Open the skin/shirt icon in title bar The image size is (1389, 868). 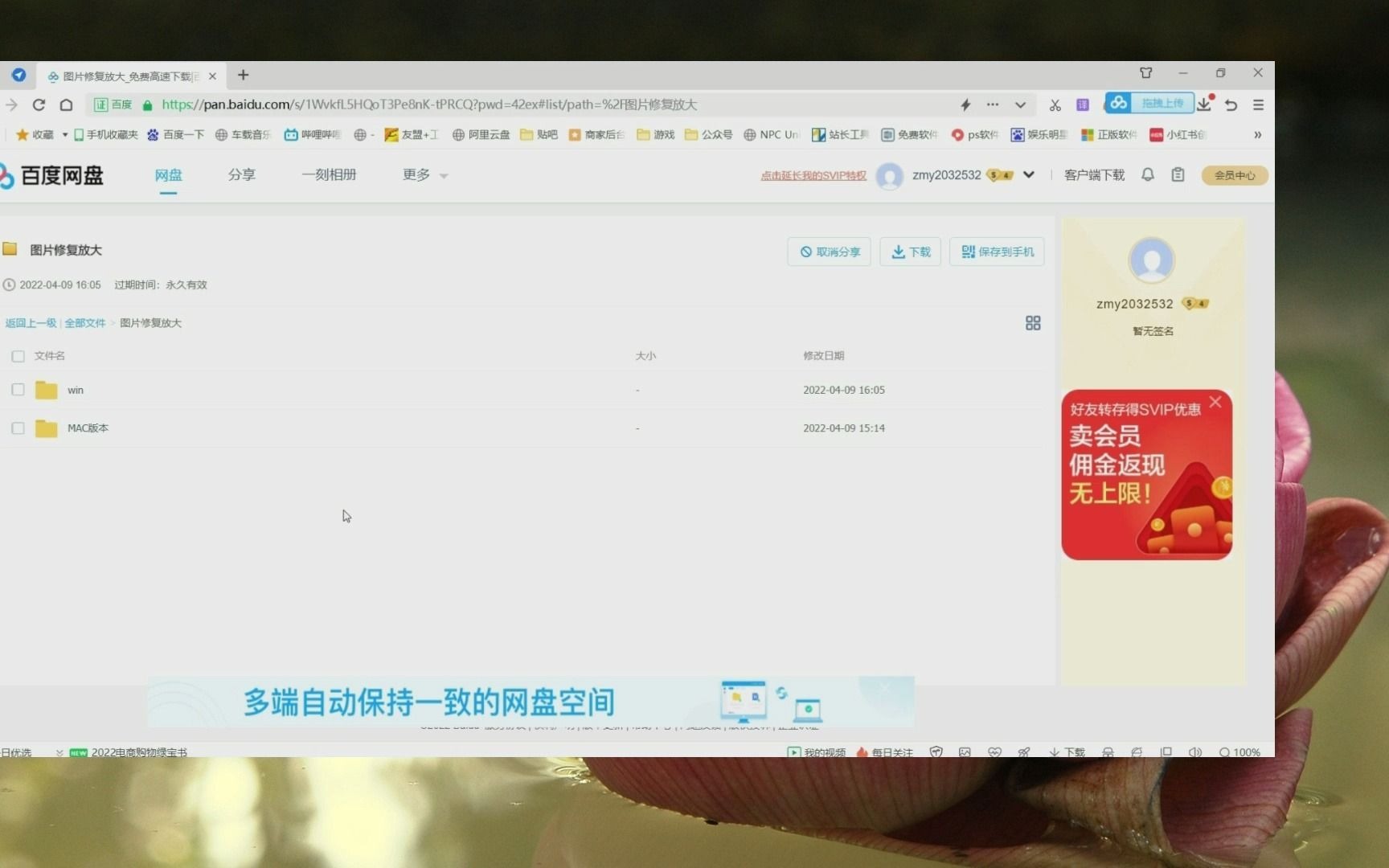tap(1146, 73)
